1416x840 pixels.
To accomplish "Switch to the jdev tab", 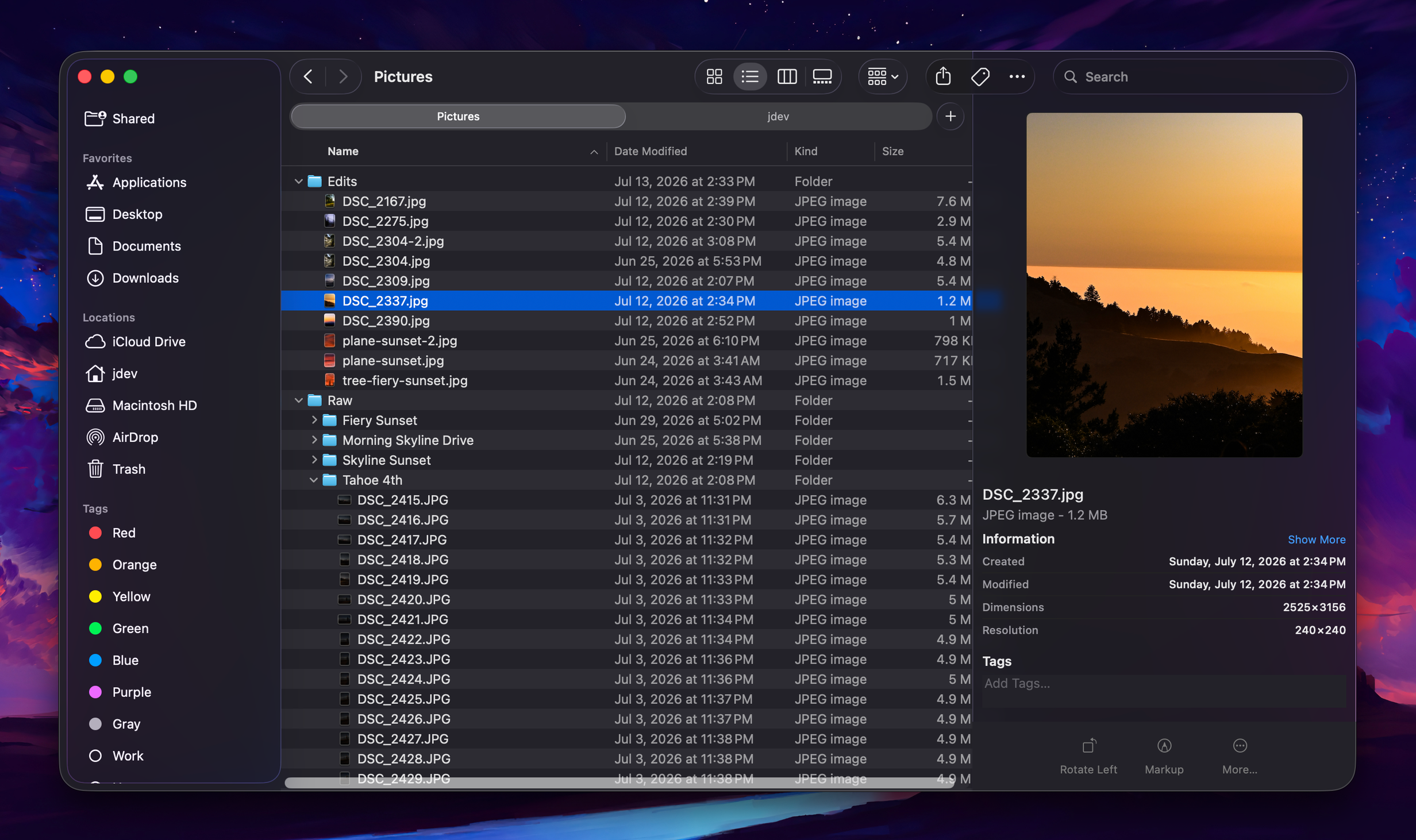I will [x=778, y=116].
